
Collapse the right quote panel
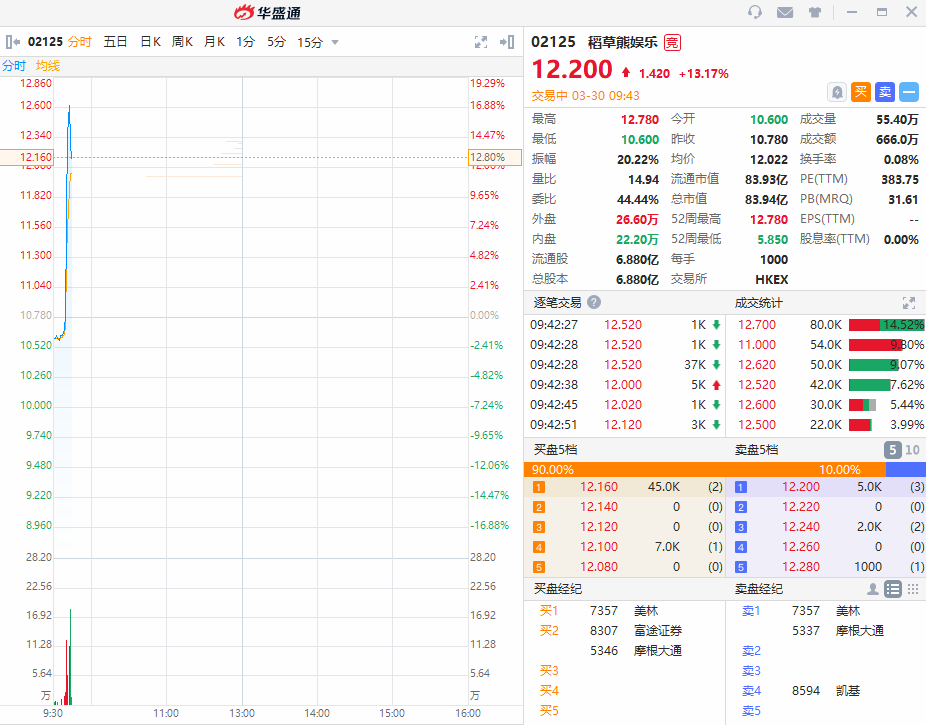507,42
